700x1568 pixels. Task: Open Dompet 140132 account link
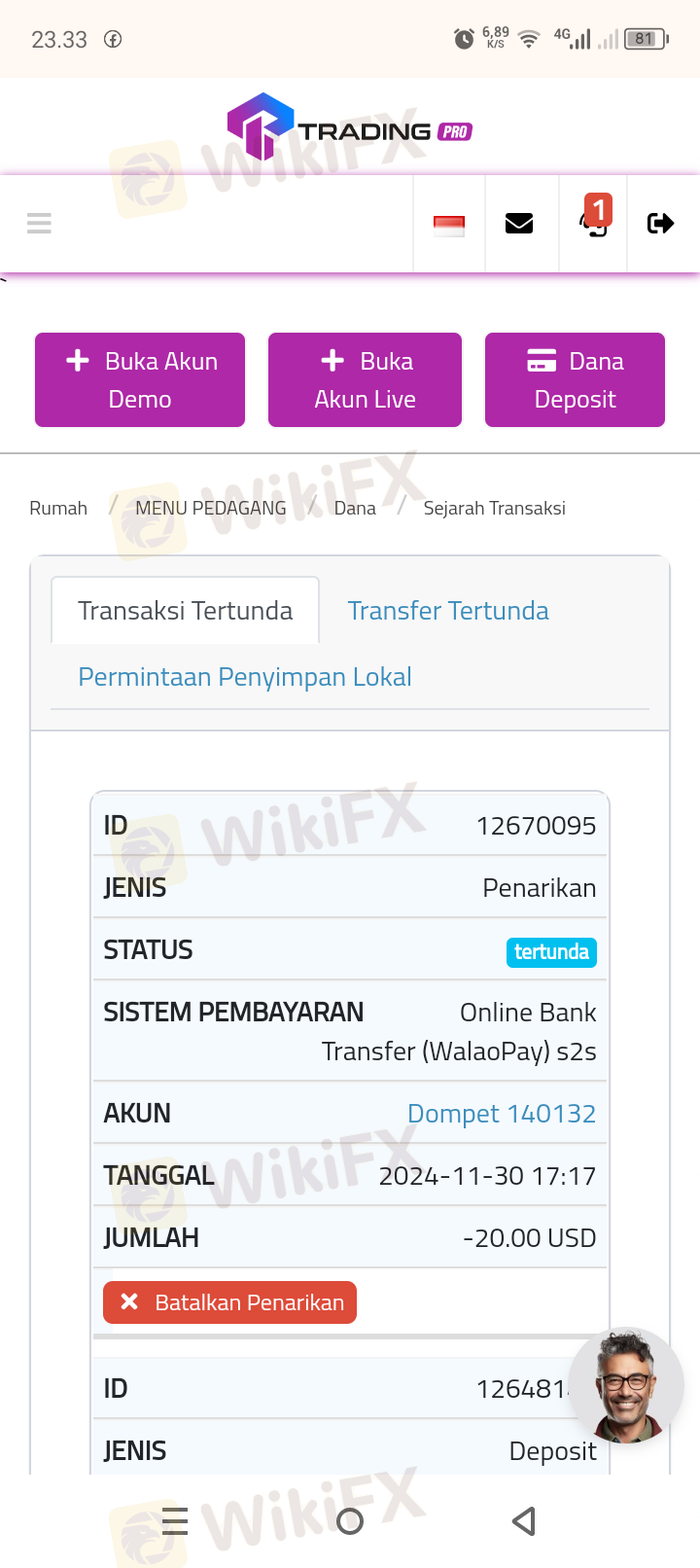click(502, 1114)
